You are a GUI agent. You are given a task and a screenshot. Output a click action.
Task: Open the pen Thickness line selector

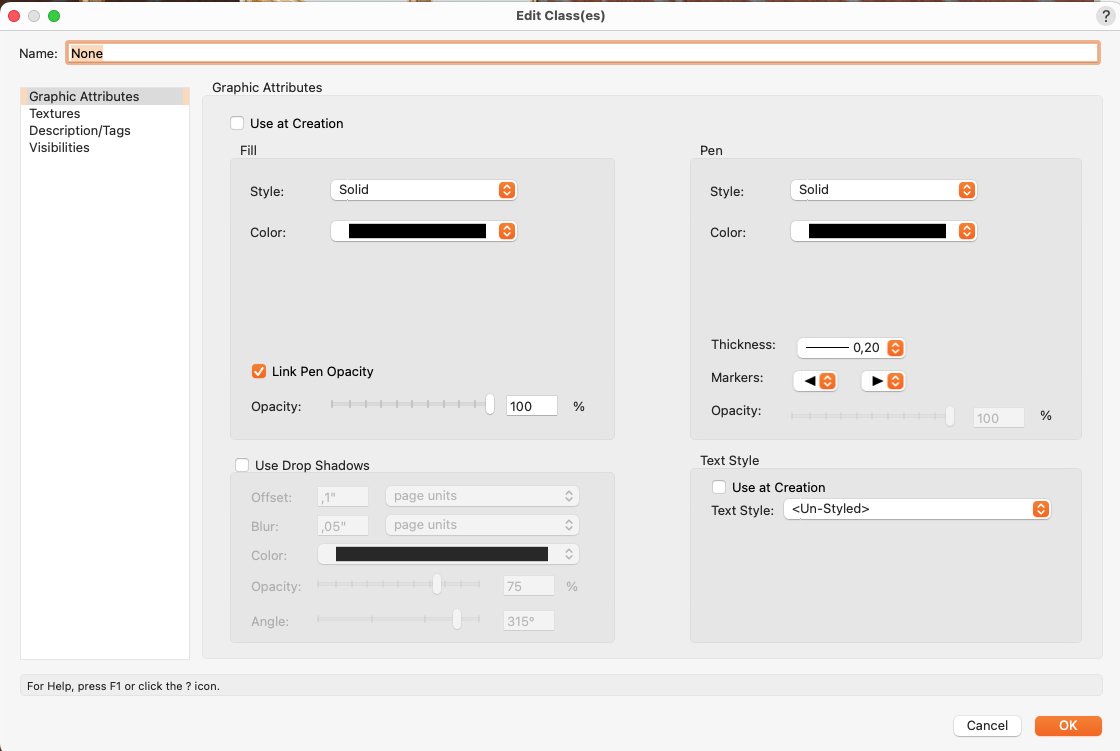pyautogui.click(x=851, y=348)
